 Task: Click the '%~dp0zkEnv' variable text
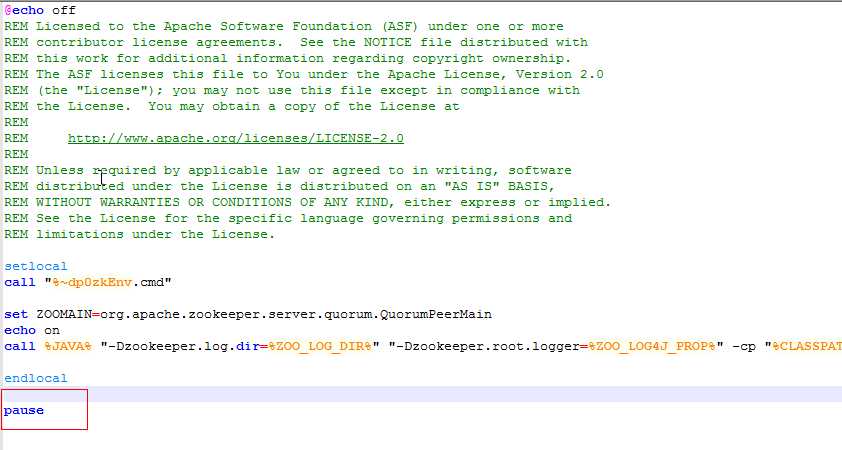coord(92,282)
